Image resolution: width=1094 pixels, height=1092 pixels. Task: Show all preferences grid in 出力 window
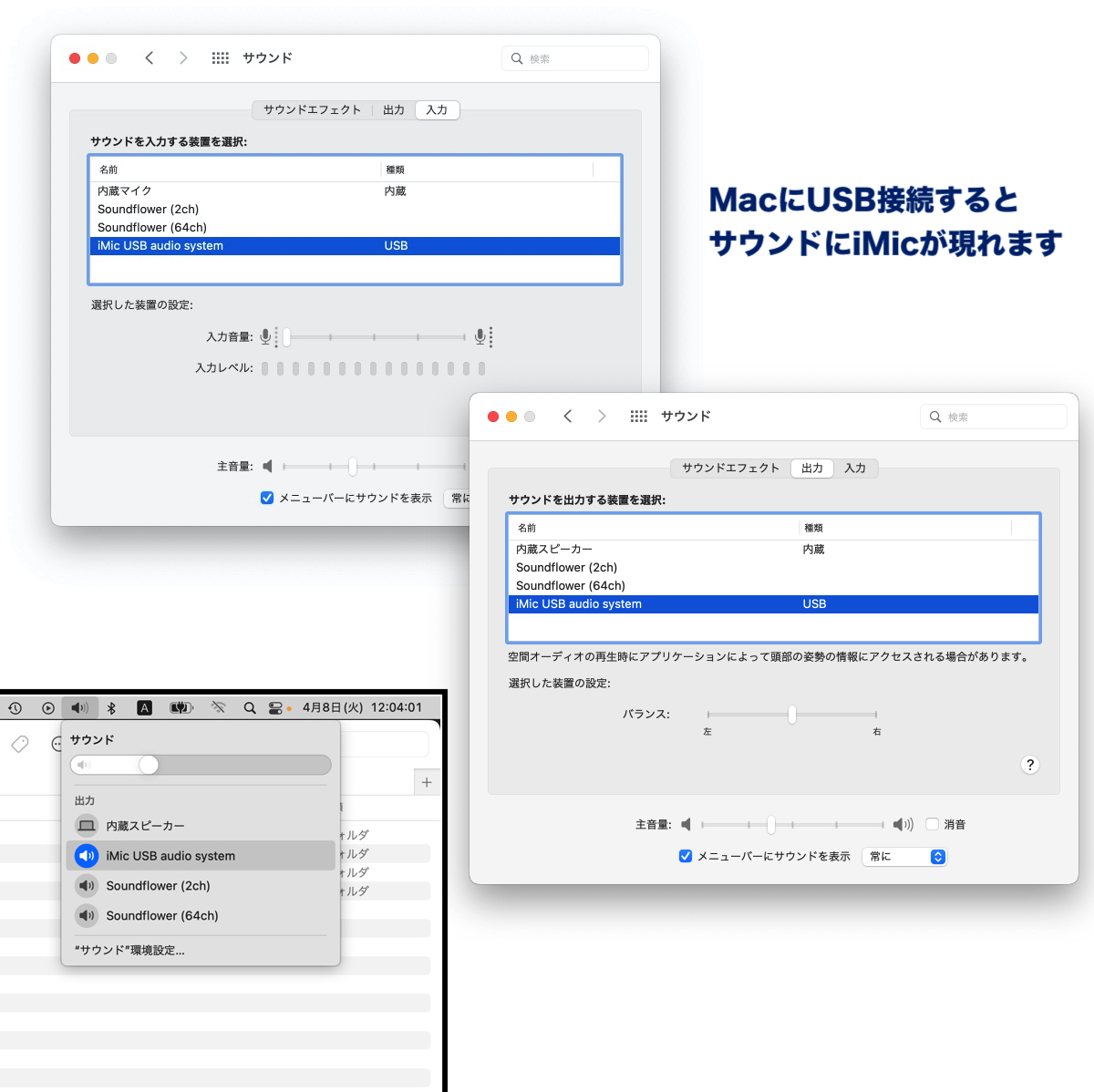coord(639,416)
